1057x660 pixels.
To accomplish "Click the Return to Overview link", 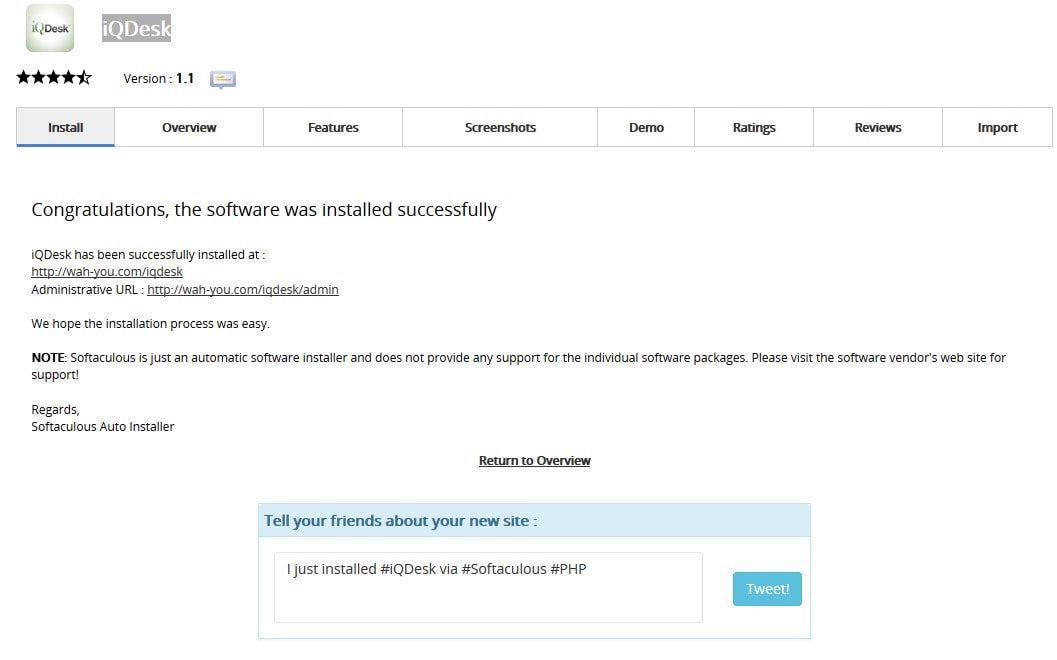I will pos(534,460).
